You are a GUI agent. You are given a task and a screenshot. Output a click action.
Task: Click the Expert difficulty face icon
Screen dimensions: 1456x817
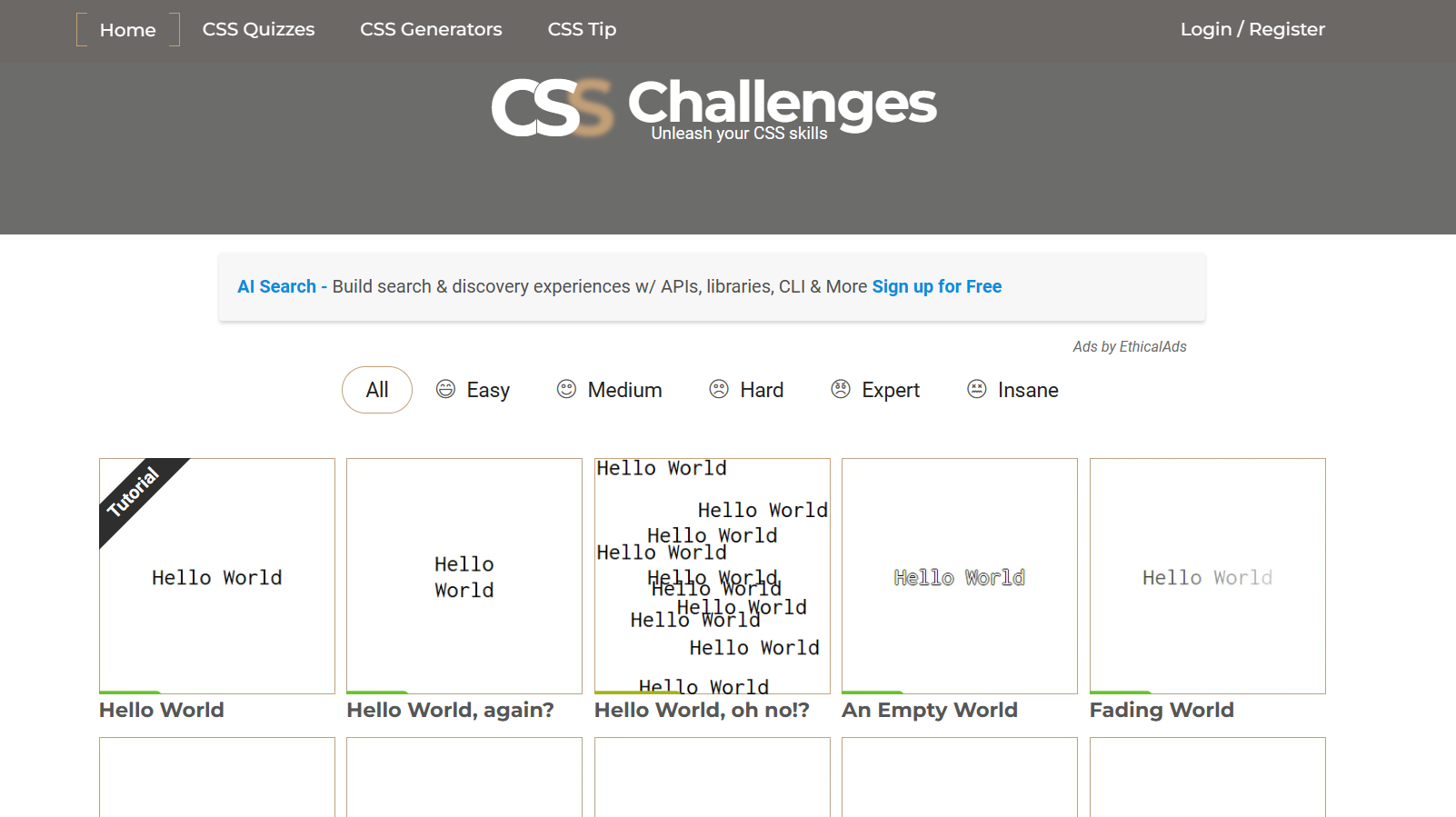coord(841,390)
